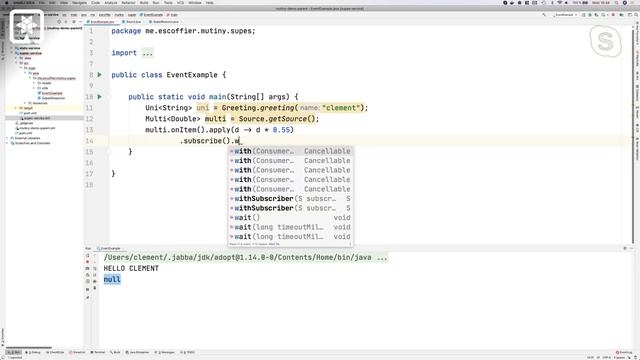Image resolution: width=640 pixels, height=360 pixels.
Task: Place cursor after .subscribe().w on line 14
Action: pos(240,141)
